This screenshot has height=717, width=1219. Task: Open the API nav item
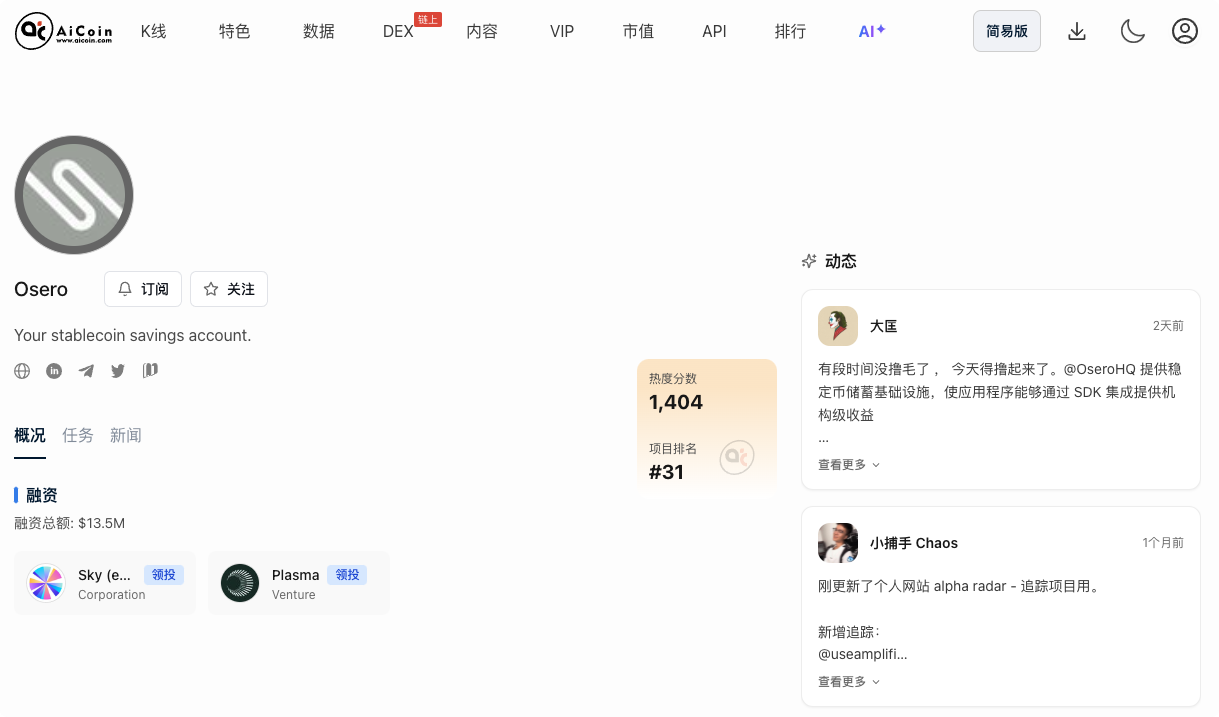point(714,31)
